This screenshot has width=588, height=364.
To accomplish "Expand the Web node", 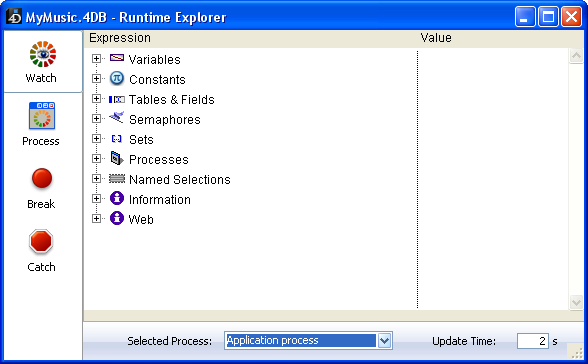I will (x=96, y=219).
